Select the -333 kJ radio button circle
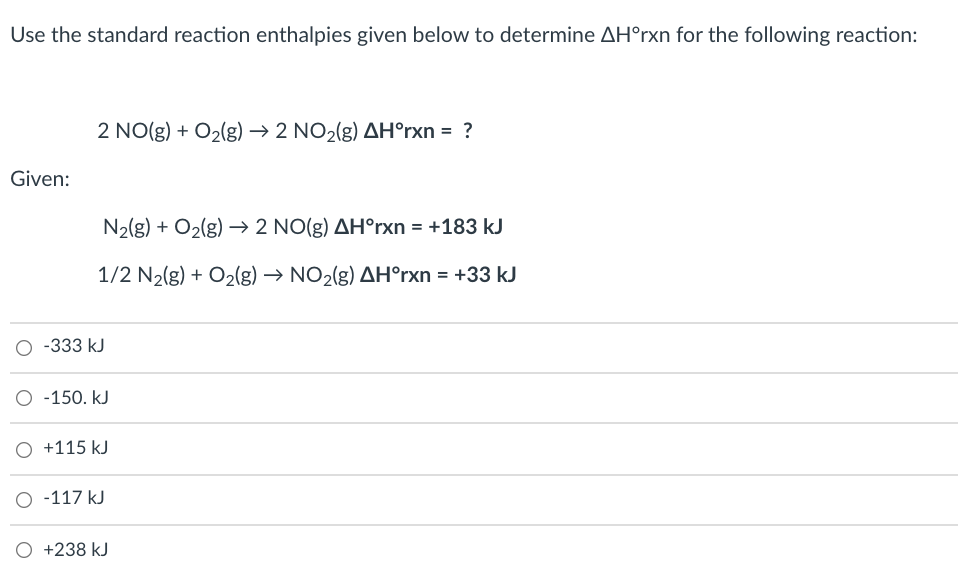Screen dimensions: 958x586 pyautogui.click(x=24, y=348)
